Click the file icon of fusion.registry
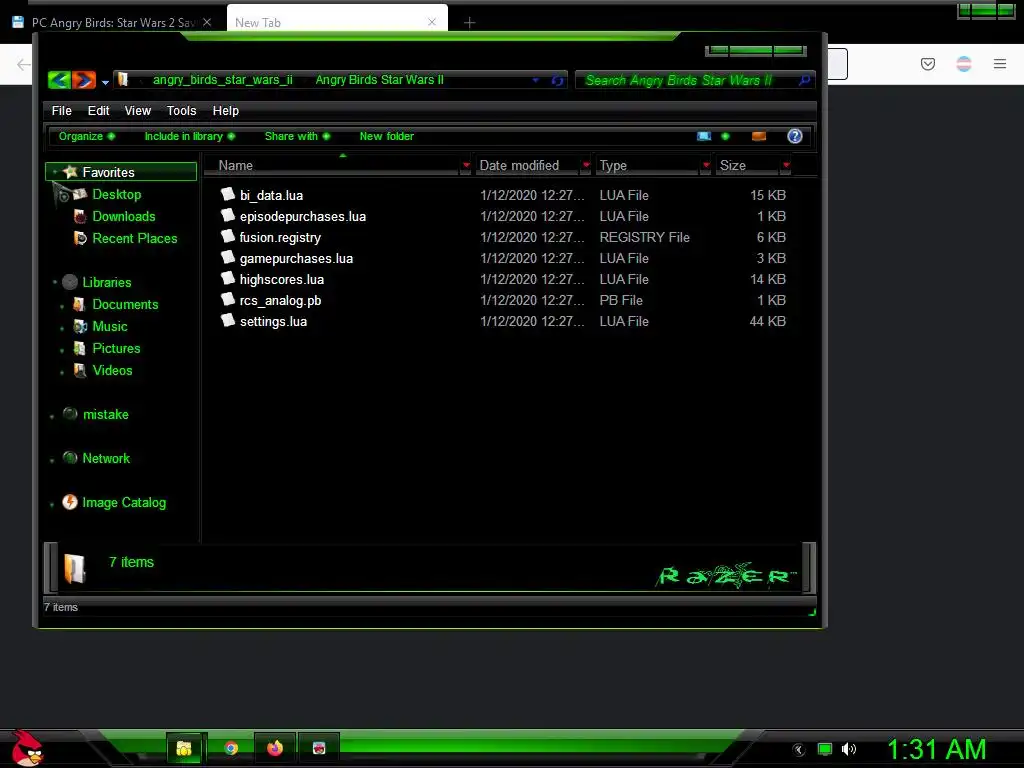Viewport: 1024px width, 768px height. [x=227, y=236]
